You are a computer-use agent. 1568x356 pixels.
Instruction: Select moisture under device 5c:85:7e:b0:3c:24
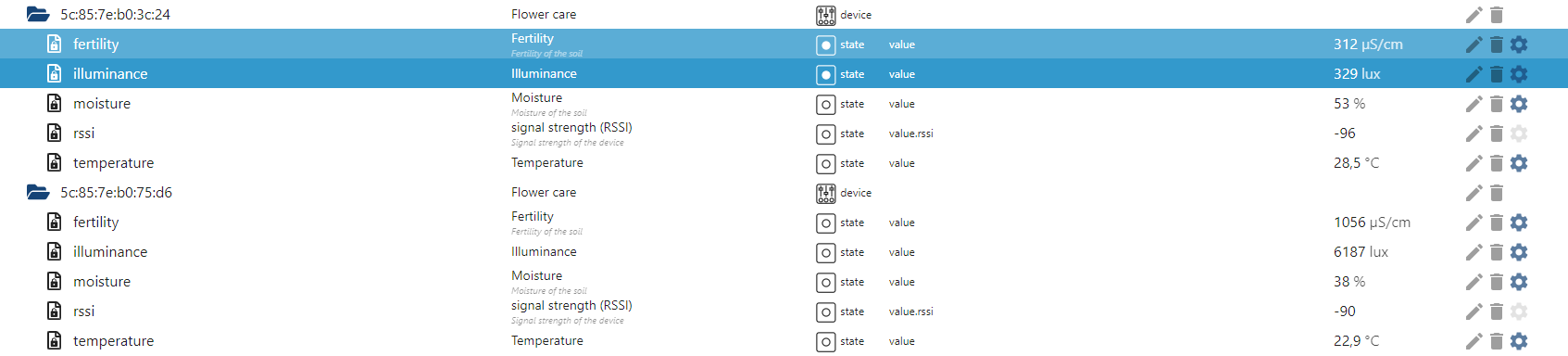(x=784, y=104)
